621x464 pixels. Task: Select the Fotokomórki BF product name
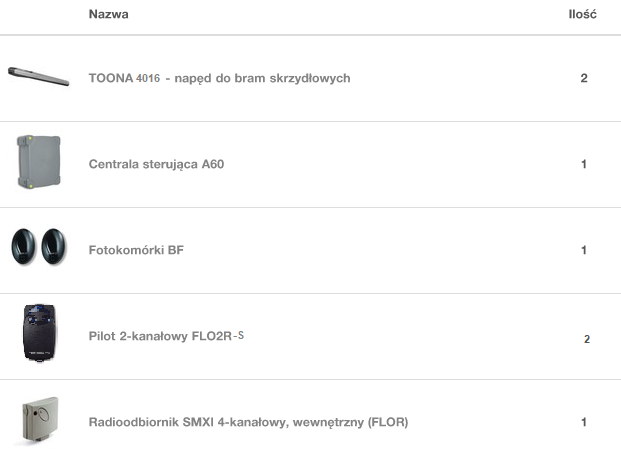coord(136,250)
